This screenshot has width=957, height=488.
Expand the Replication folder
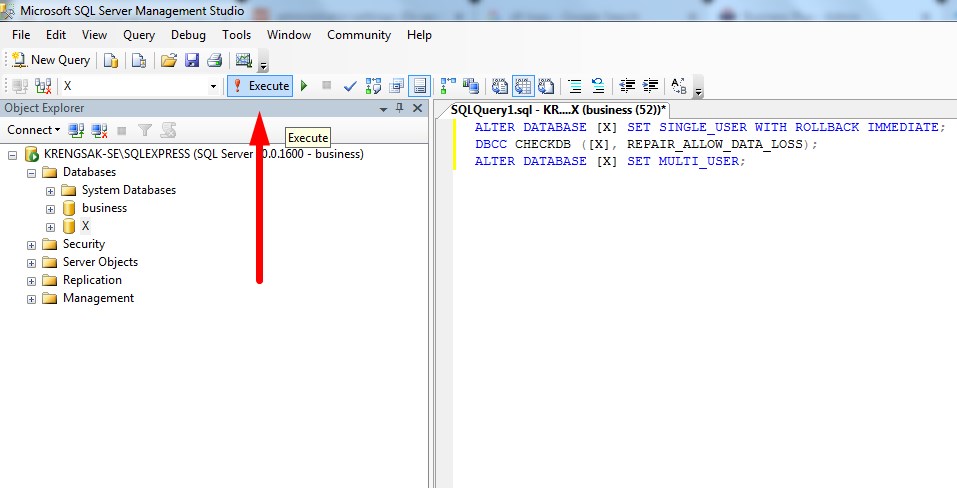pos(32,281)
